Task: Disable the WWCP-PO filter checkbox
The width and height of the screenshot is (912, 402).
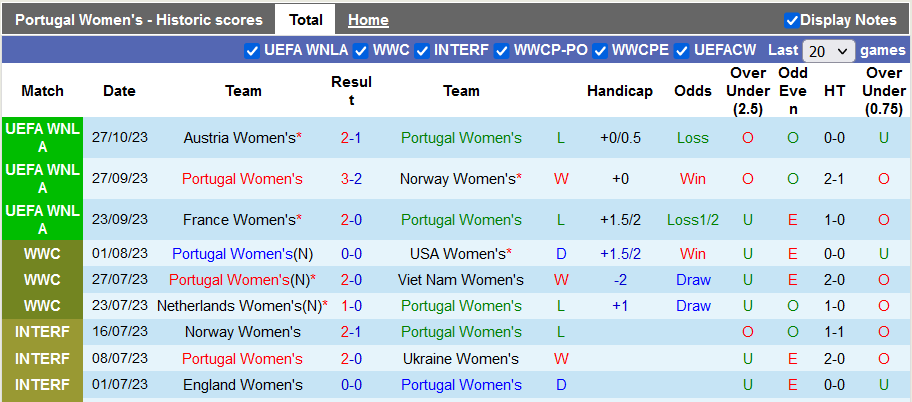Action: click(x=502, y=50)
